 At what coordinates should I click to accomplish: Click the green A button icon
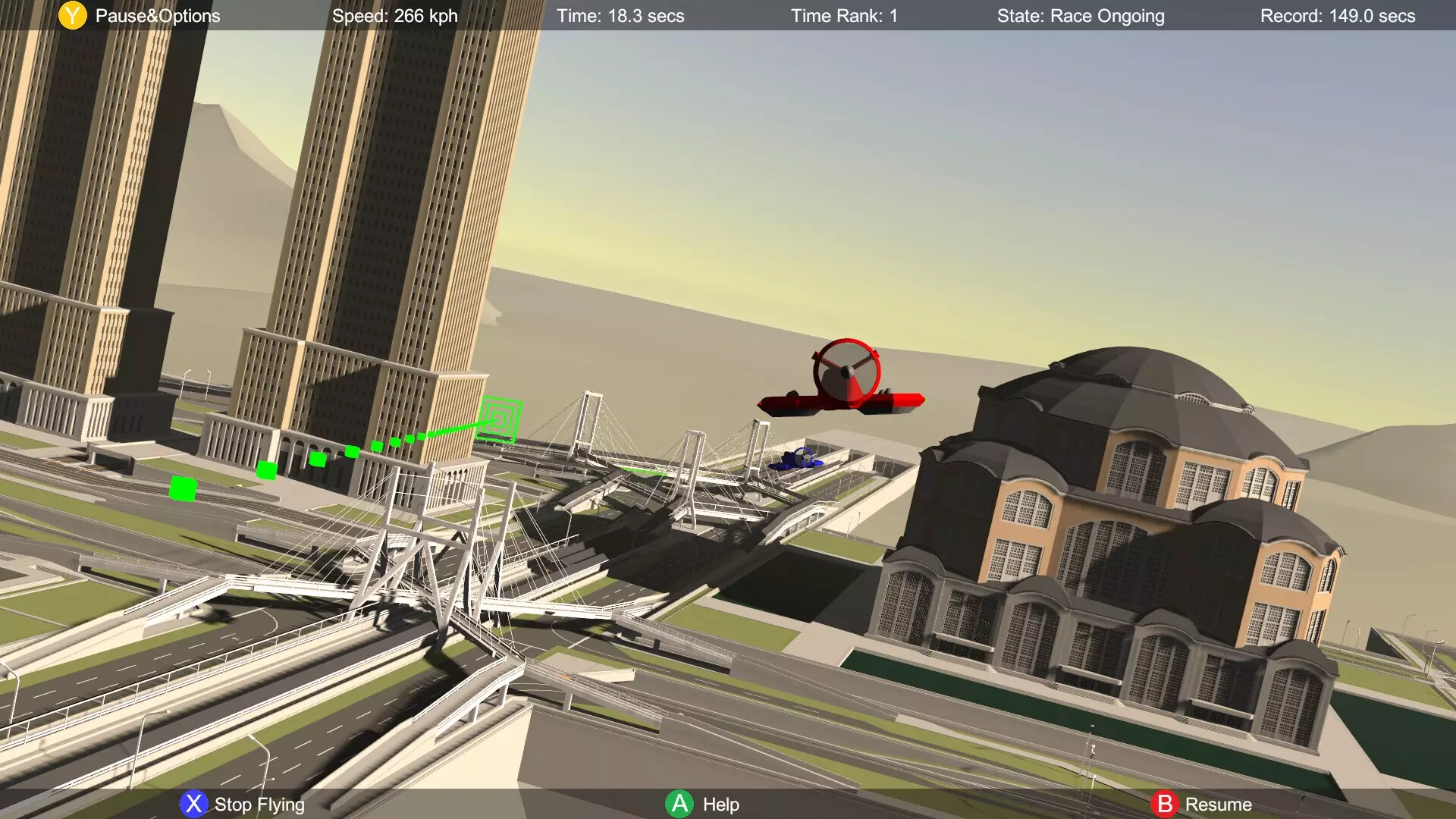679,804
